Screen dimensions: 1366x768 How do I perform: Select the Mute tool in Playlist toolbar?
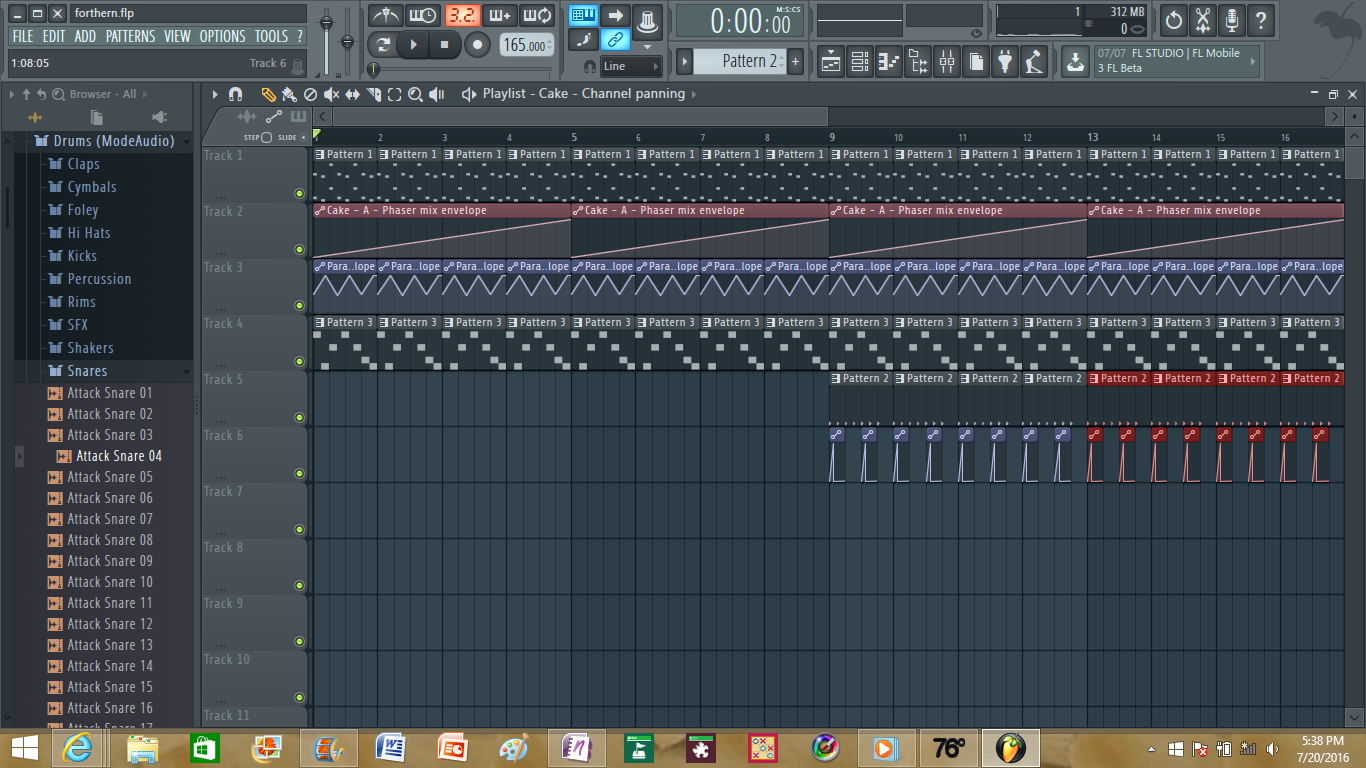[331, 94]
